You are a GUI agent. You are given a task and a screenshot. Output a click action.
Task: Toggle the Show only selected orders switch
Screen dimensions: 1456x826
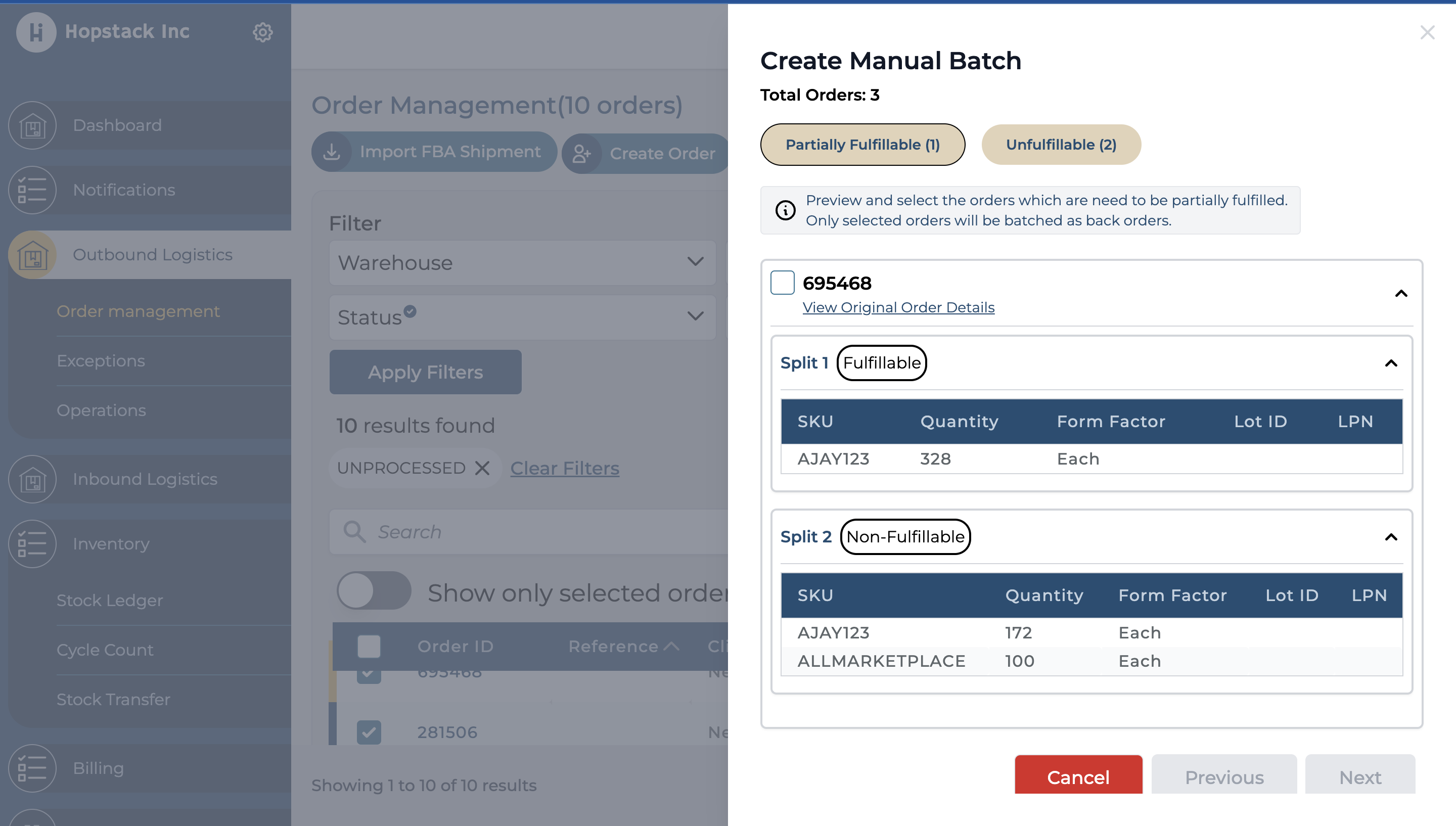(x=373, y=591)
